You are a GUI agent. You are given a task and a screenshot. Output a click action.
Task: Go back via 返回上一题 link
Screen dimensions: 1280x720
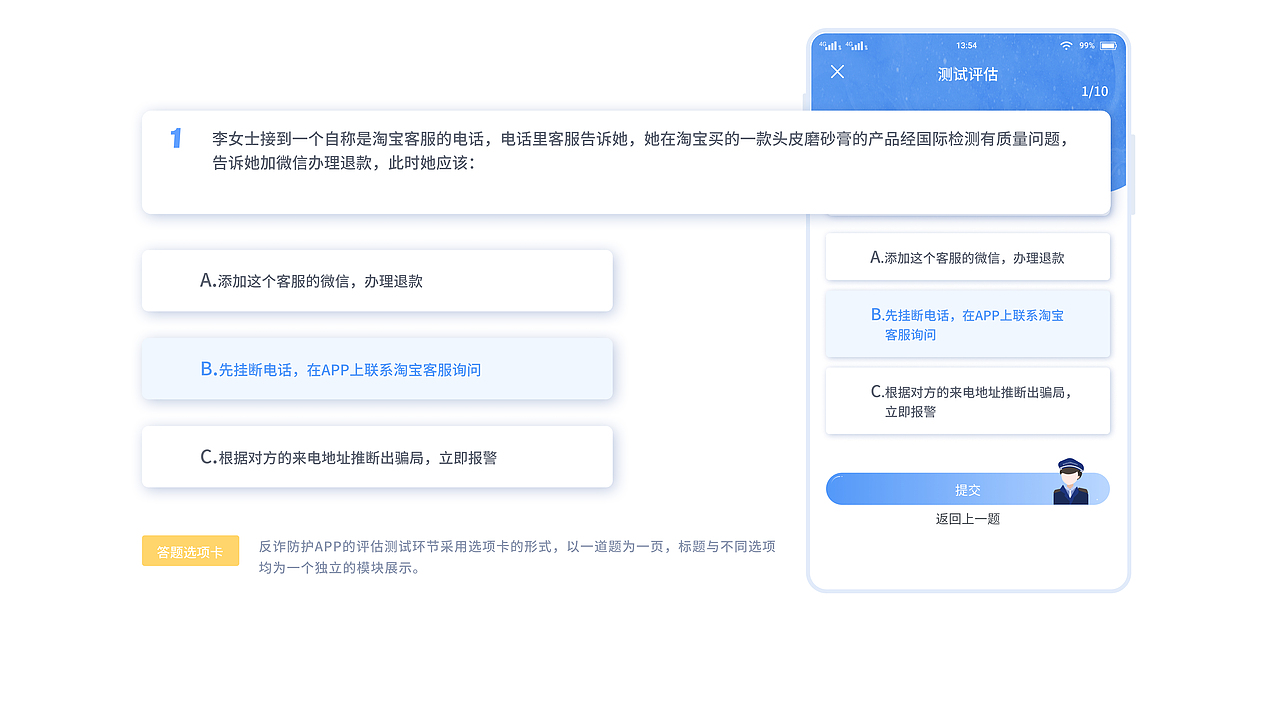[x=968, y=519]
